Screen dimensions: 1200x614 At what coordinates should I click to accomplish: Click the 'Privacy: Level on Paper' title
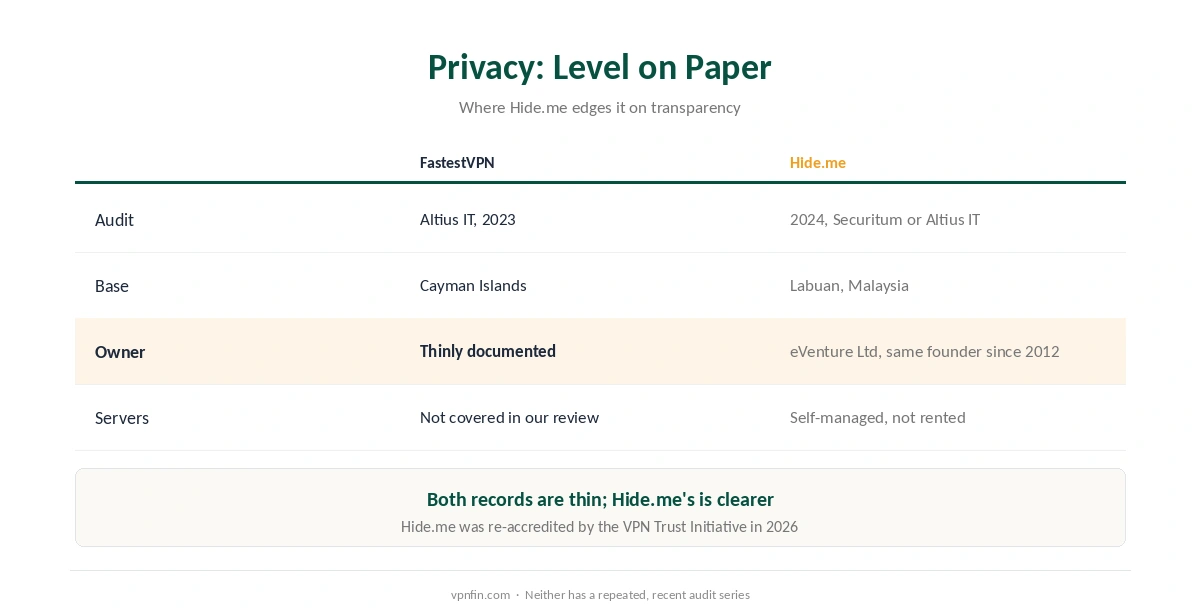(599, 67)
